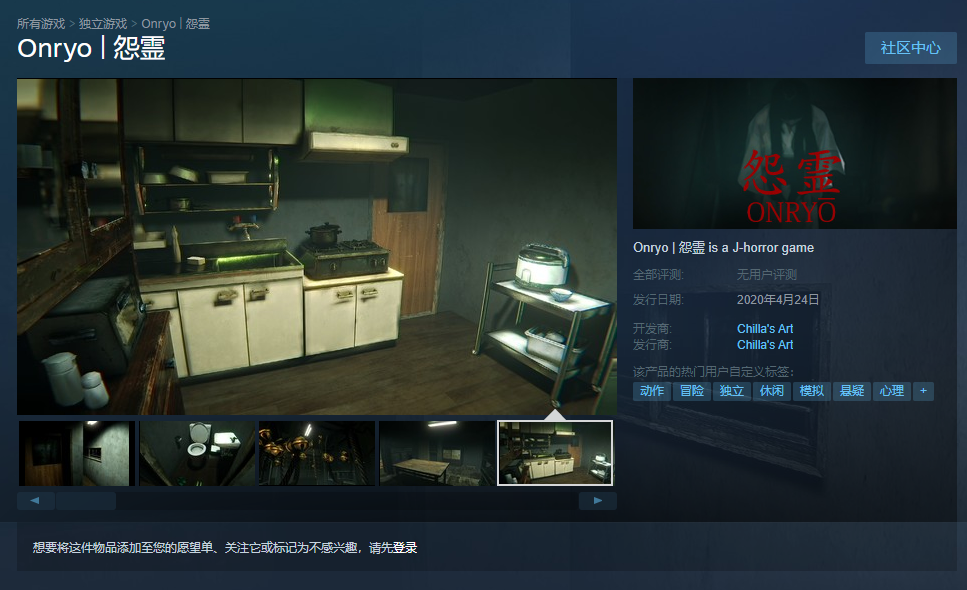Click the right arrow of thumbnail strip

point(598,501)
